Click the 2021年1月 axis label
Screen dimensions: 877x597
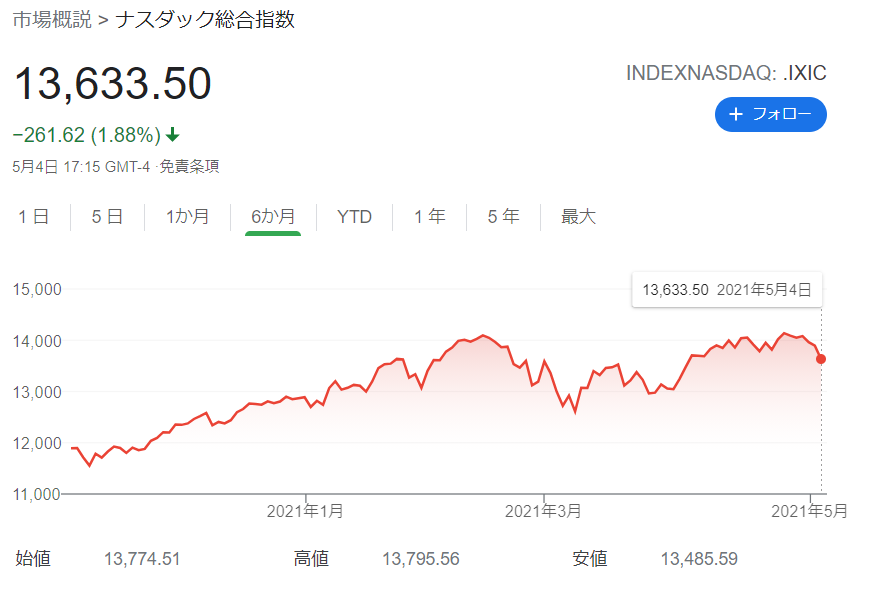305,511
